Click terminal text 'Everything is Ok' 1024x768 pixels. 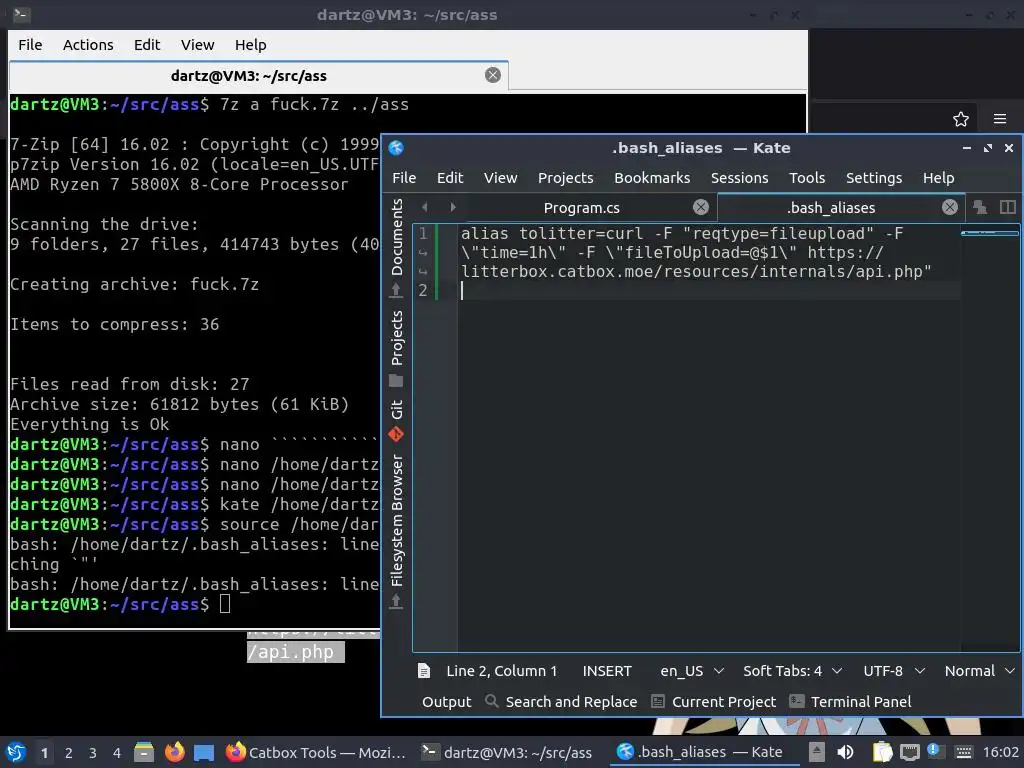(x=89, y=424)
